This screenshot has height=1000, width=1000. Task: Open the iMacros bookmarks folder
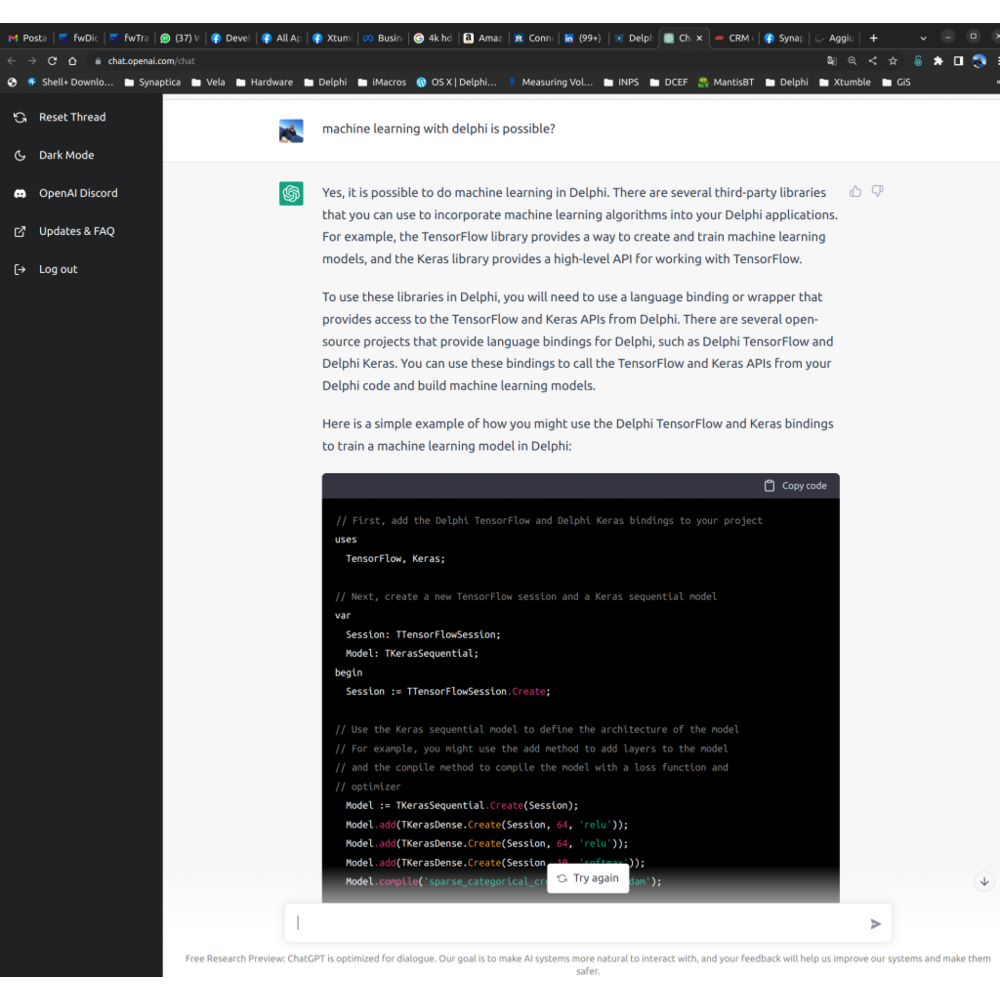[382, 82]
